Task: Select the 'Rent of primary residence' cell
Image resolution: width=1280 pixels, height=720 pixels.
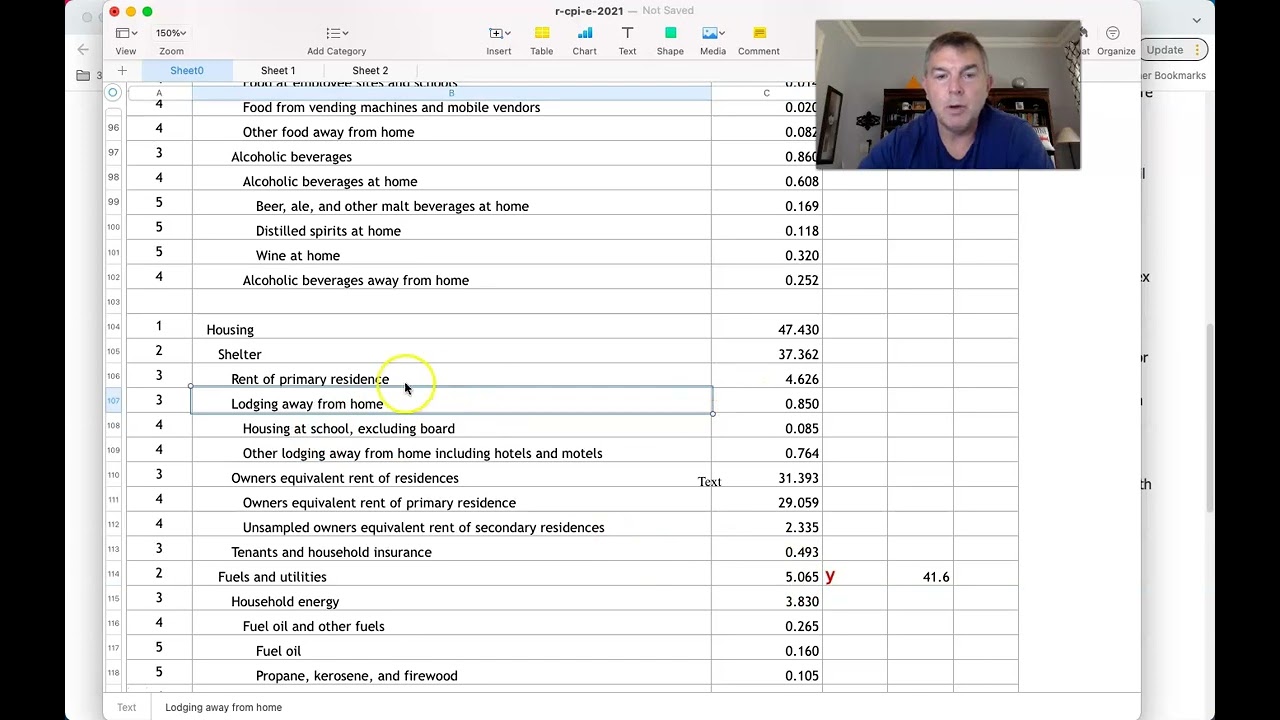Action: (x=451, y=379)
